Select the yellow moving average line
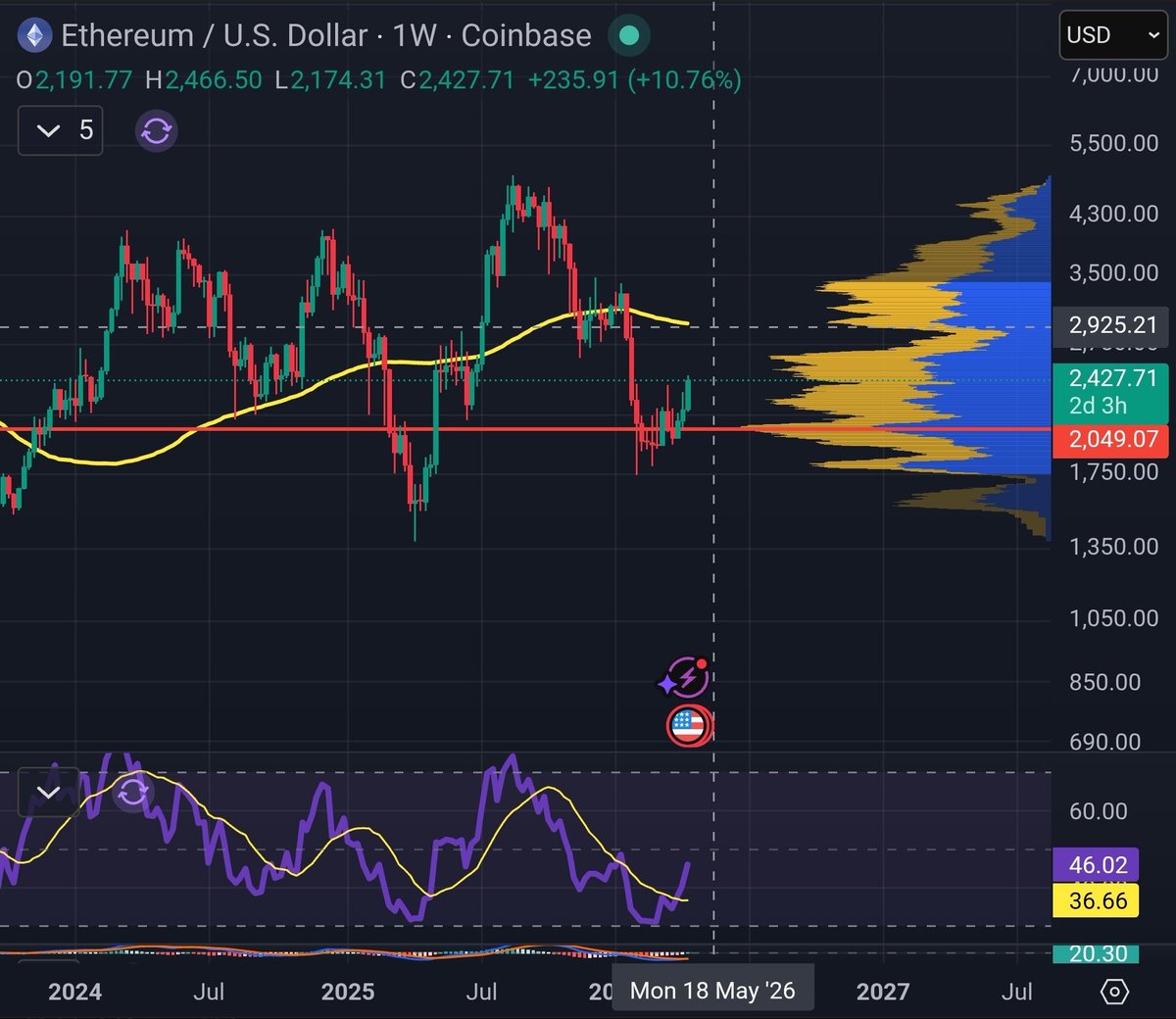This screenshot has width=1176, height=1019. coord(343,372)
